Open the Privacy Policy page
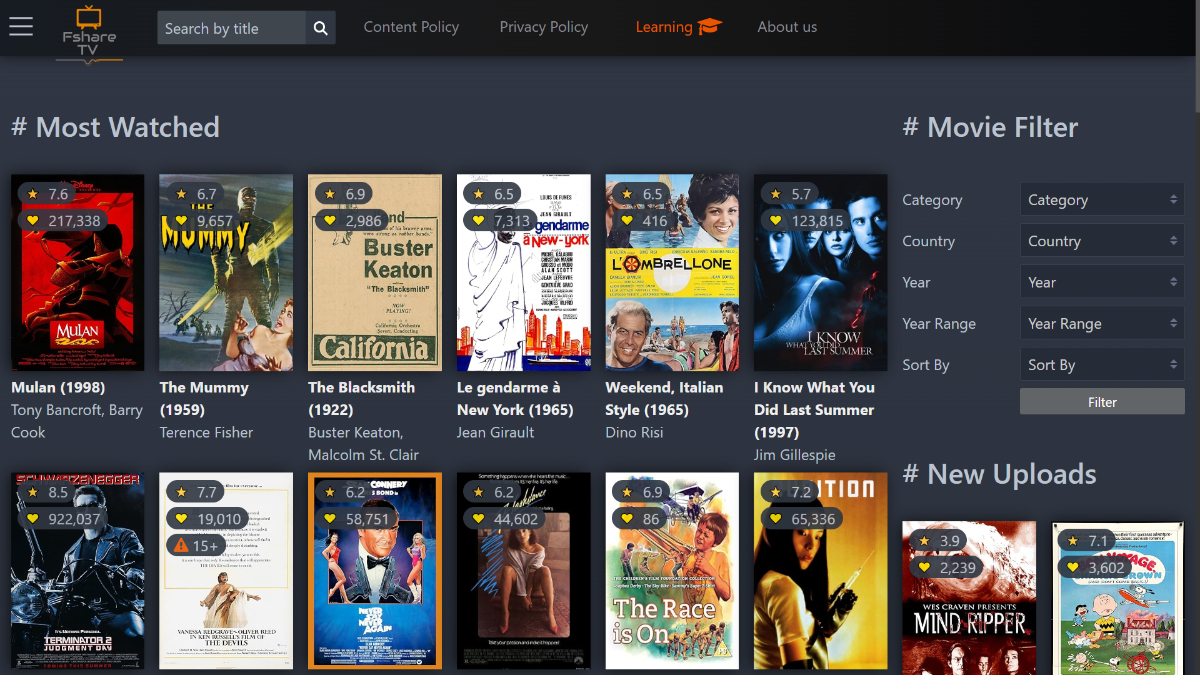 point(544,27)
